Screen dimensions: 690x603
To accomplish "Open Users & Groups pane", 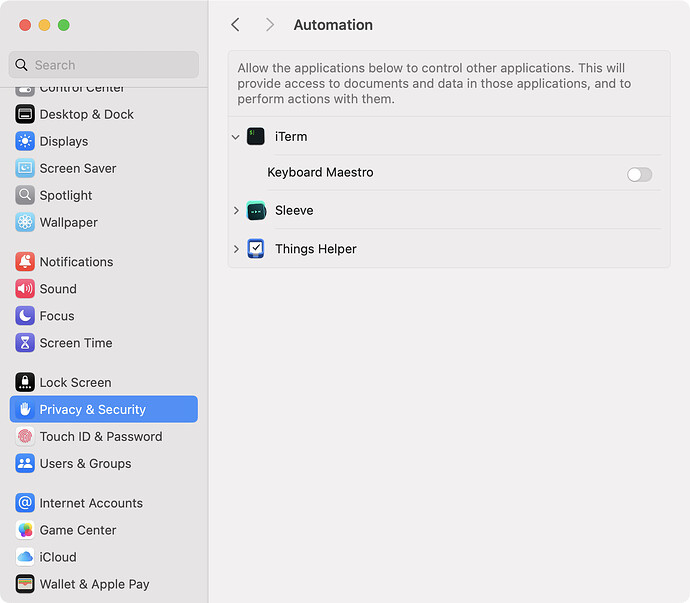I will coord(85,464).
